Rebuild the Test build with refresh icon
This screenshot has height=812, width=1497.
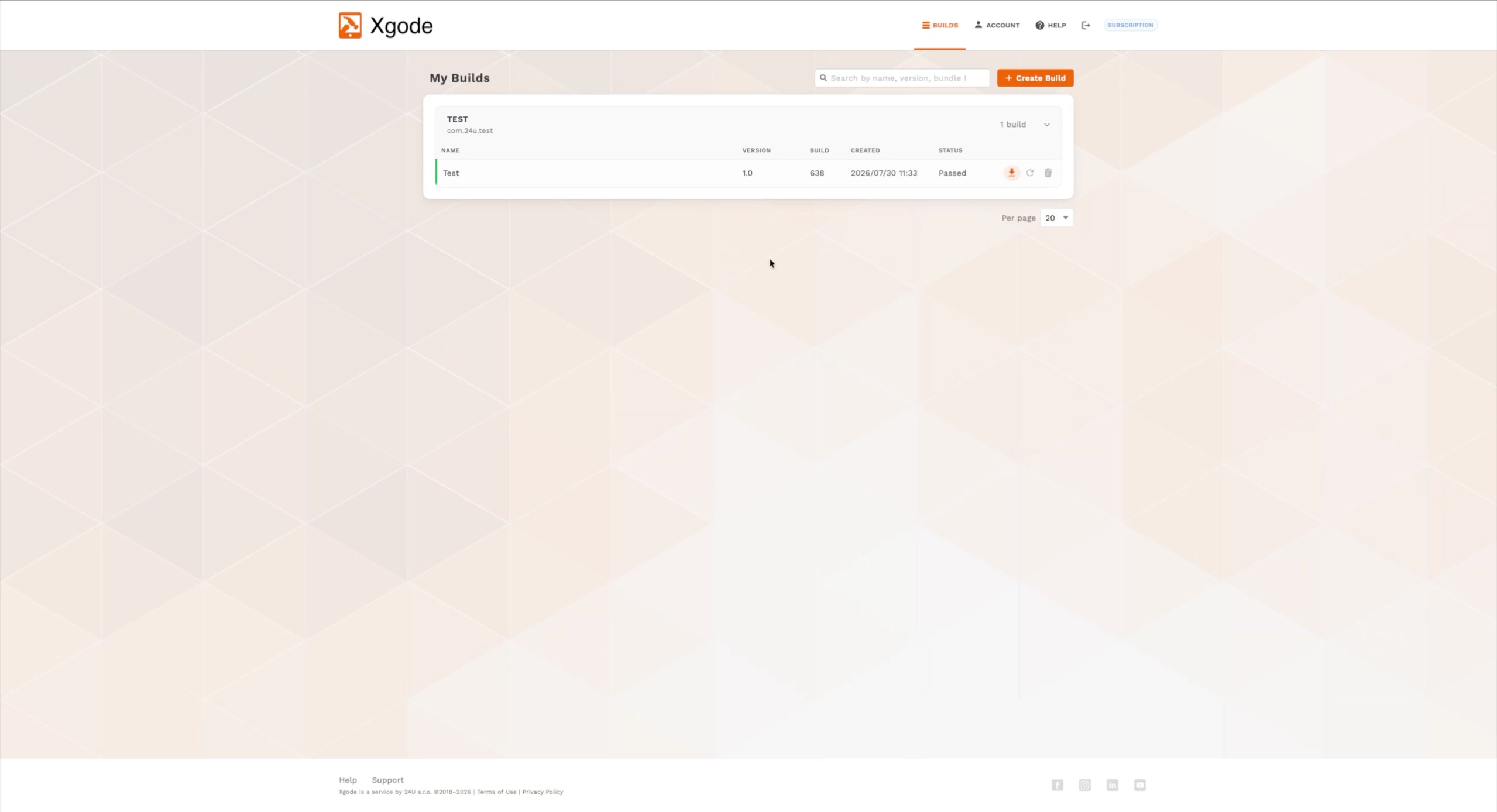[x=1030, y=173]
